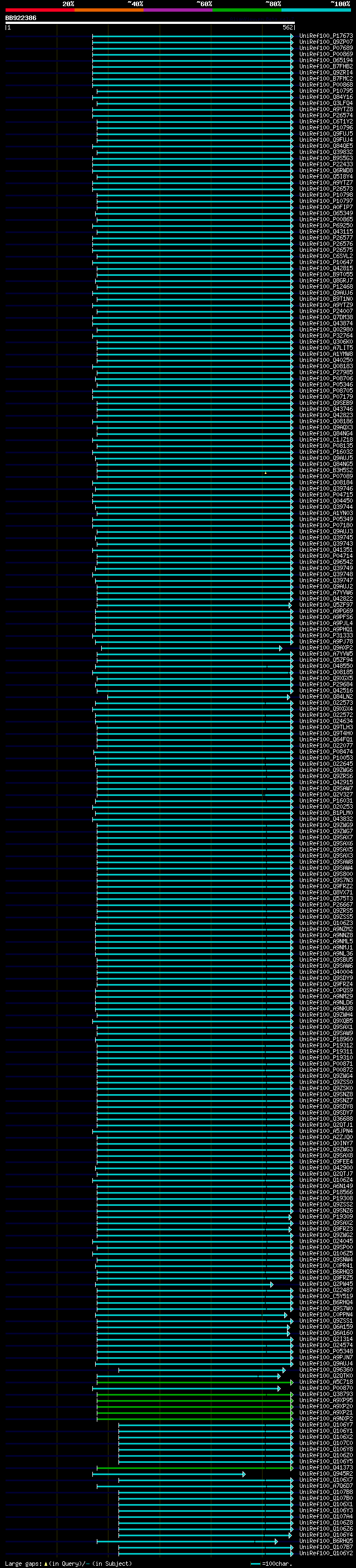Image resolution: width=356 pixels, height=1568 pixels.
Task: Click green alignment bar for UniRef100_A9NXP2
Action: pyautogui.click(x=195, y=1419)
